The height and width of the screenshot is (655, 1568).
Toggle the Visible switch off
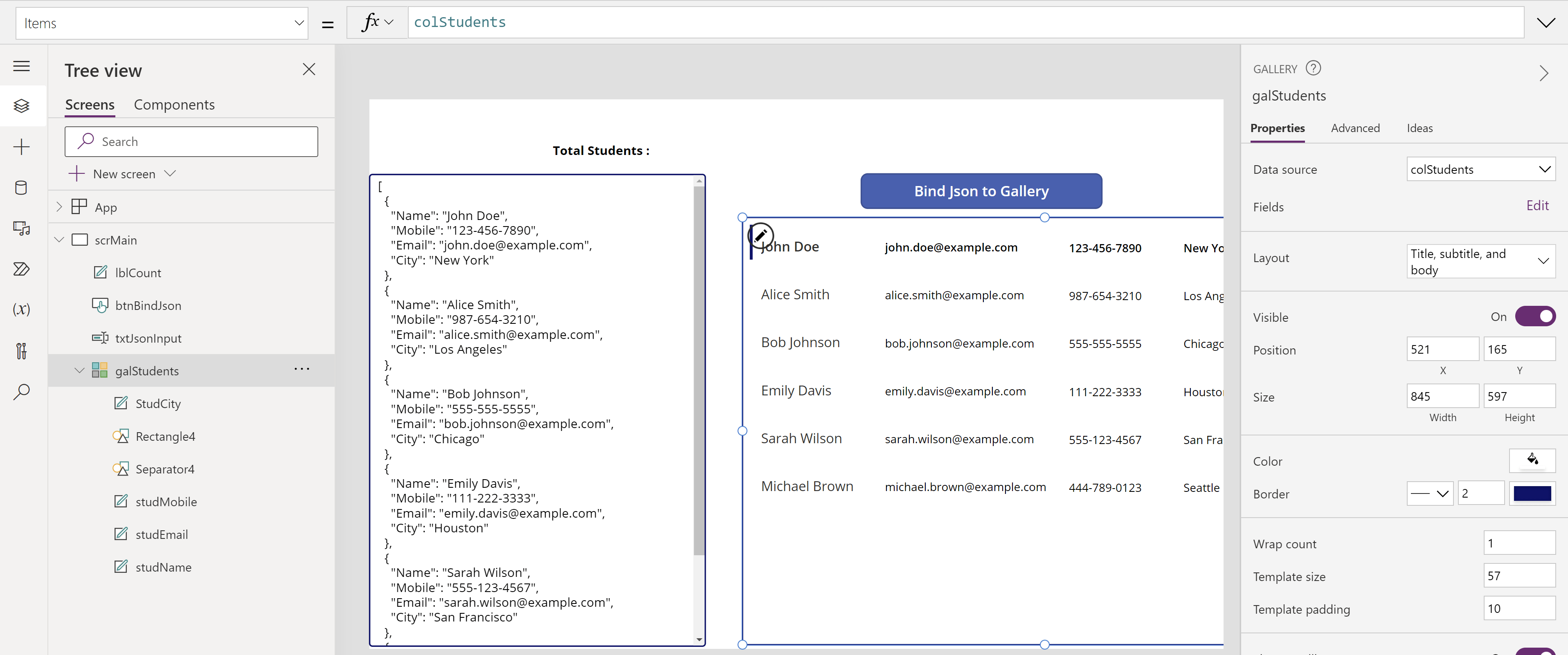1535,316
